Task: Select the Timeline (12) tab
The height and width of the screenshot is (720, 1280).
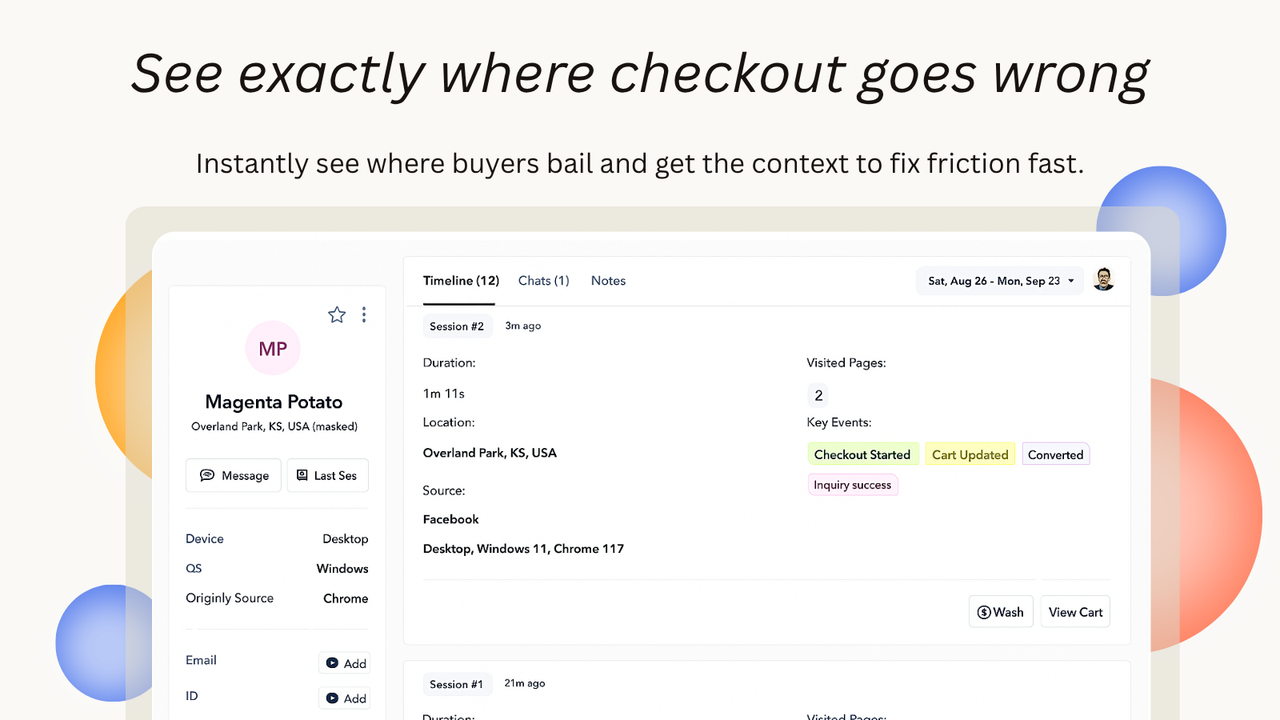Action: tap(460, 281)
